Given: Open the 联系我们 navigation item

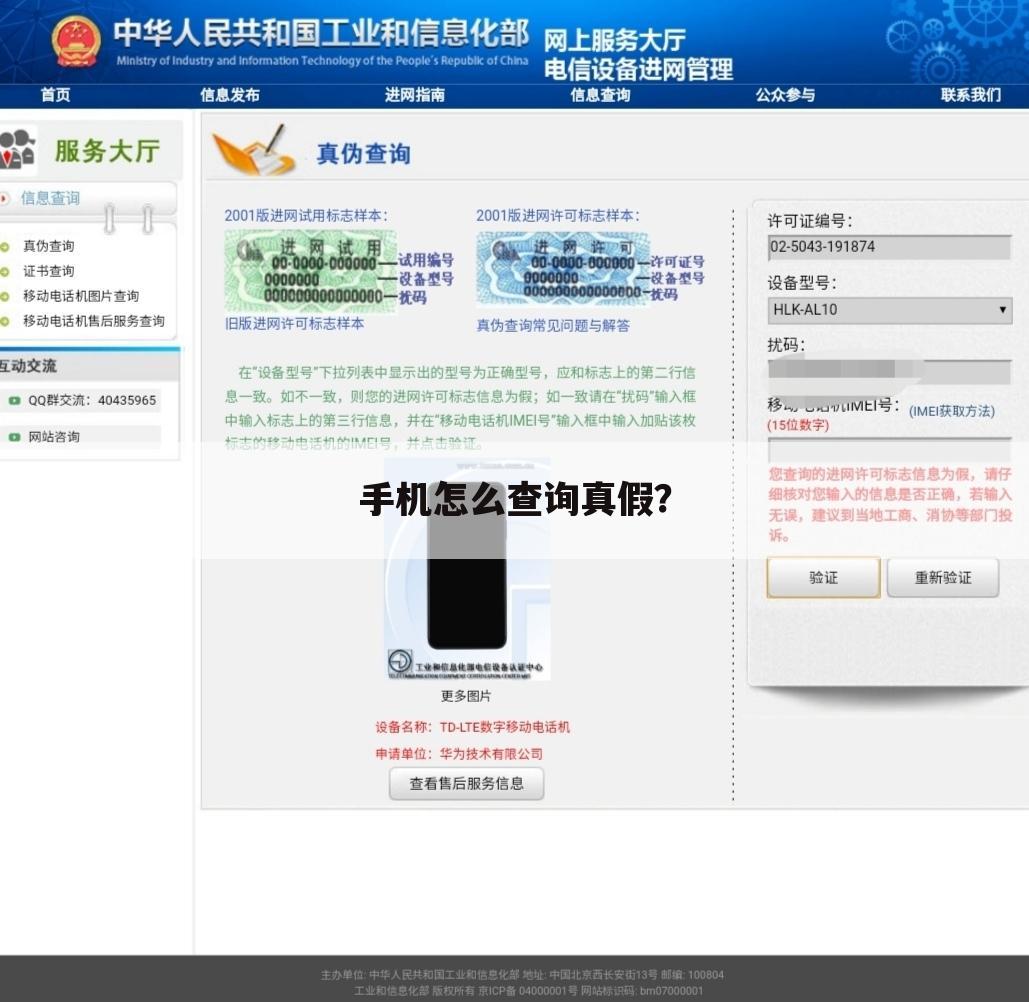Looking at the screenshot, I should pos(971,95).
